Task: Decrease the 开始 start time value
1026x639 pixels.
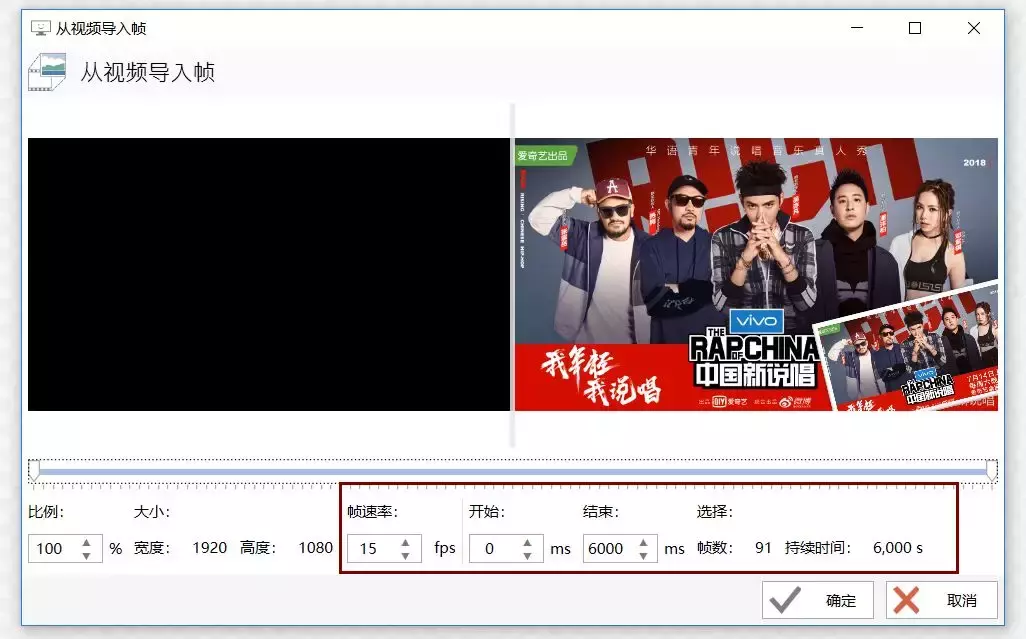Action: (527, 555)
